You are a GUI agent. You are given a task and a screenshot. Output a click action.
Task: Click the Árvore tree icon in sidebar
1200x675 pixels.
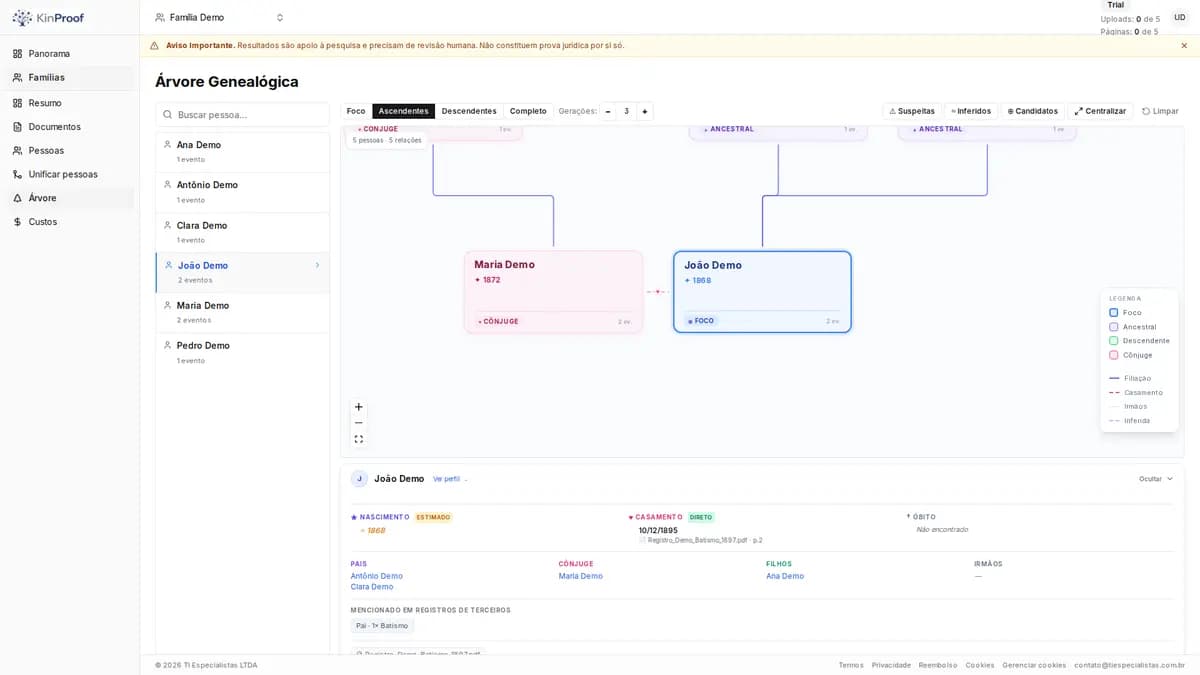[x=17, y=199]
